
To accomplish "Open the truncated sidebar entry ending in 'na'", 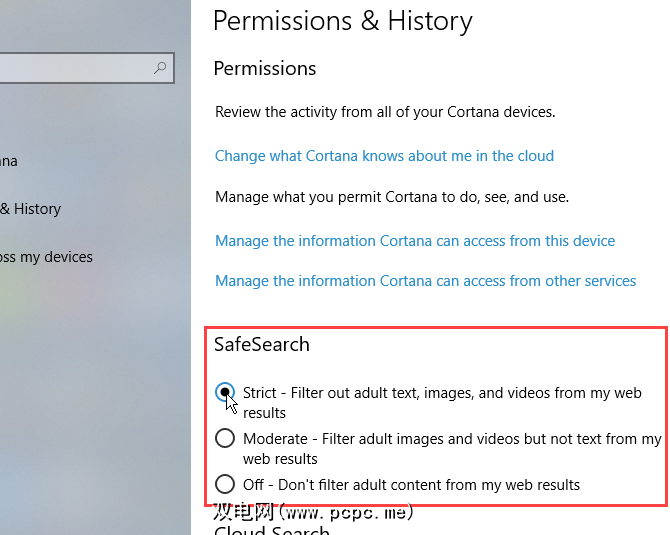I will coord(9,161).
